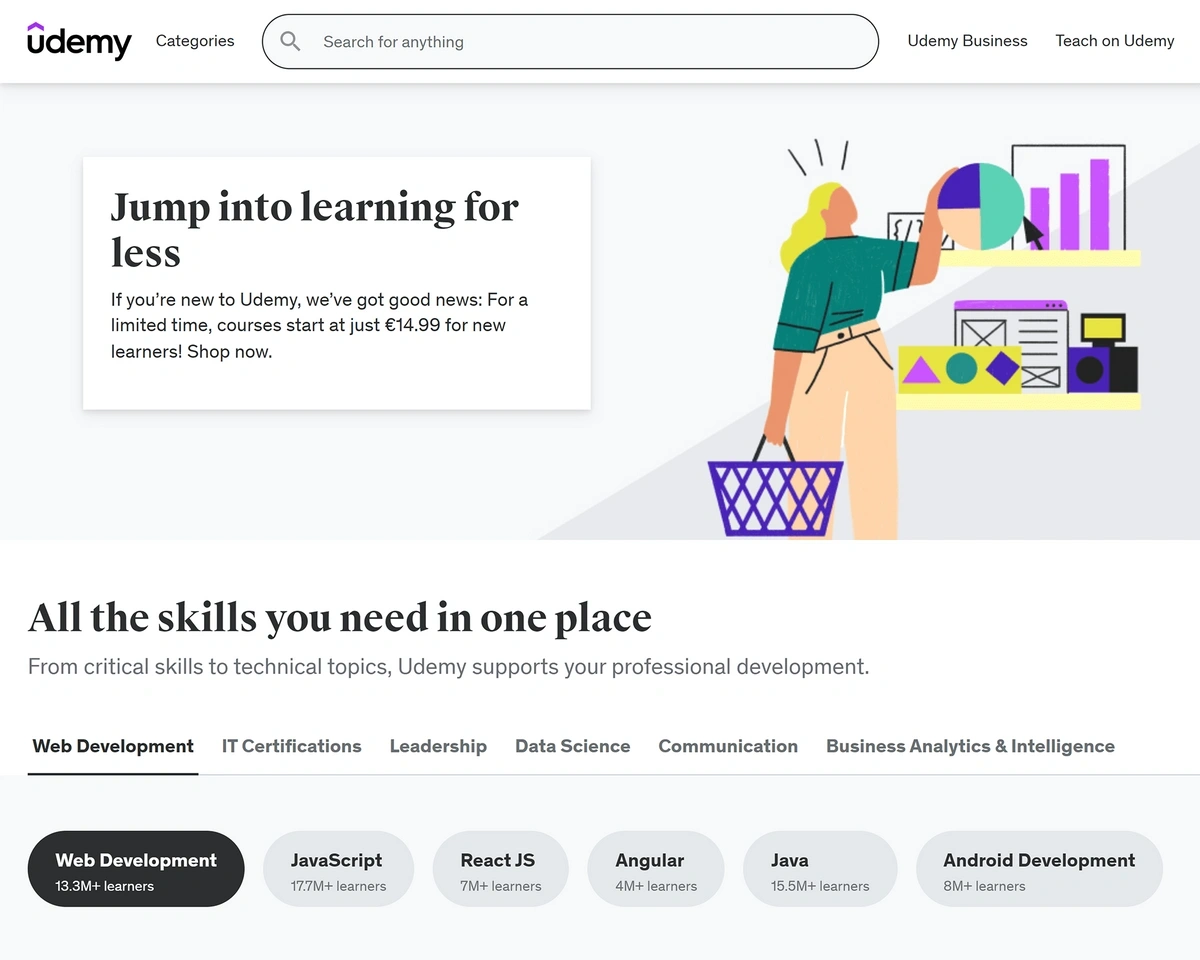Viewport: 1200px width, 960px height.
Task: Select the Java topic pill
Action: (x=820, y=869)
